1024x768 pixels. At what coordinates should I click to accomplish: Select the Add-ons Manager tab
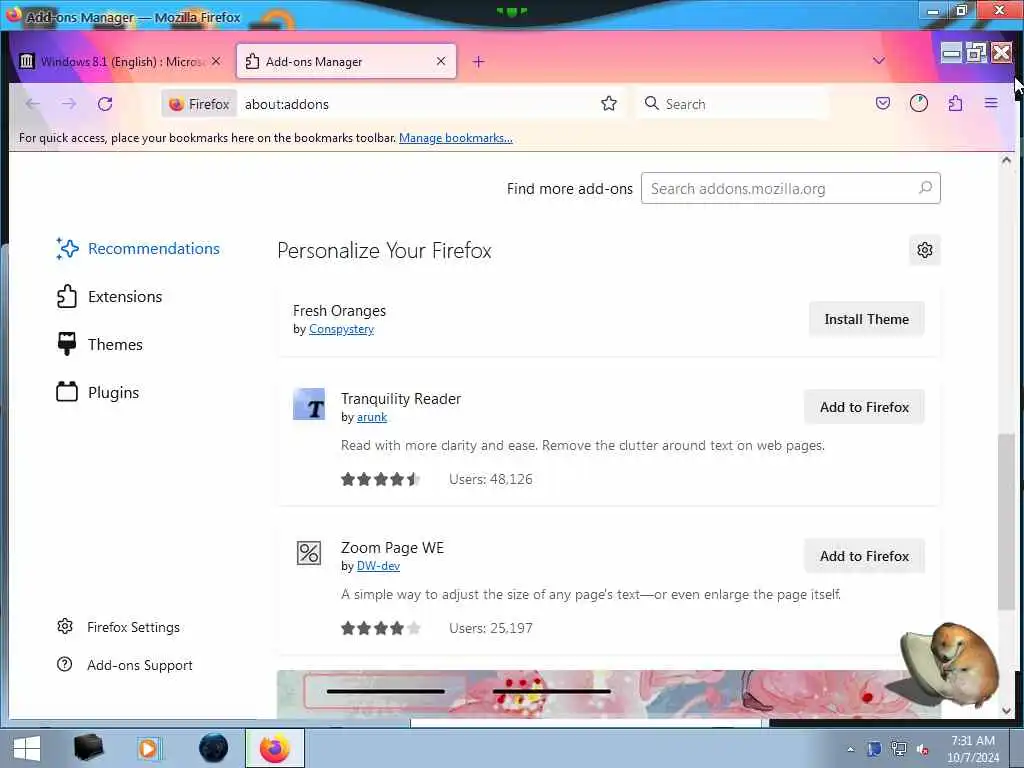(x=346, y=61)
